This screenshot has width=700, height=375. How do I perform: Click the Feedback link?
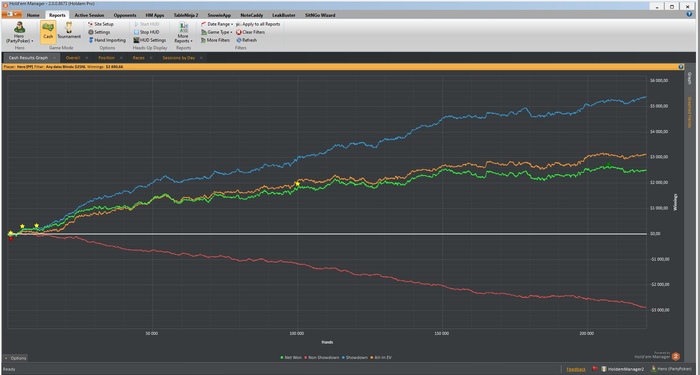576,369
